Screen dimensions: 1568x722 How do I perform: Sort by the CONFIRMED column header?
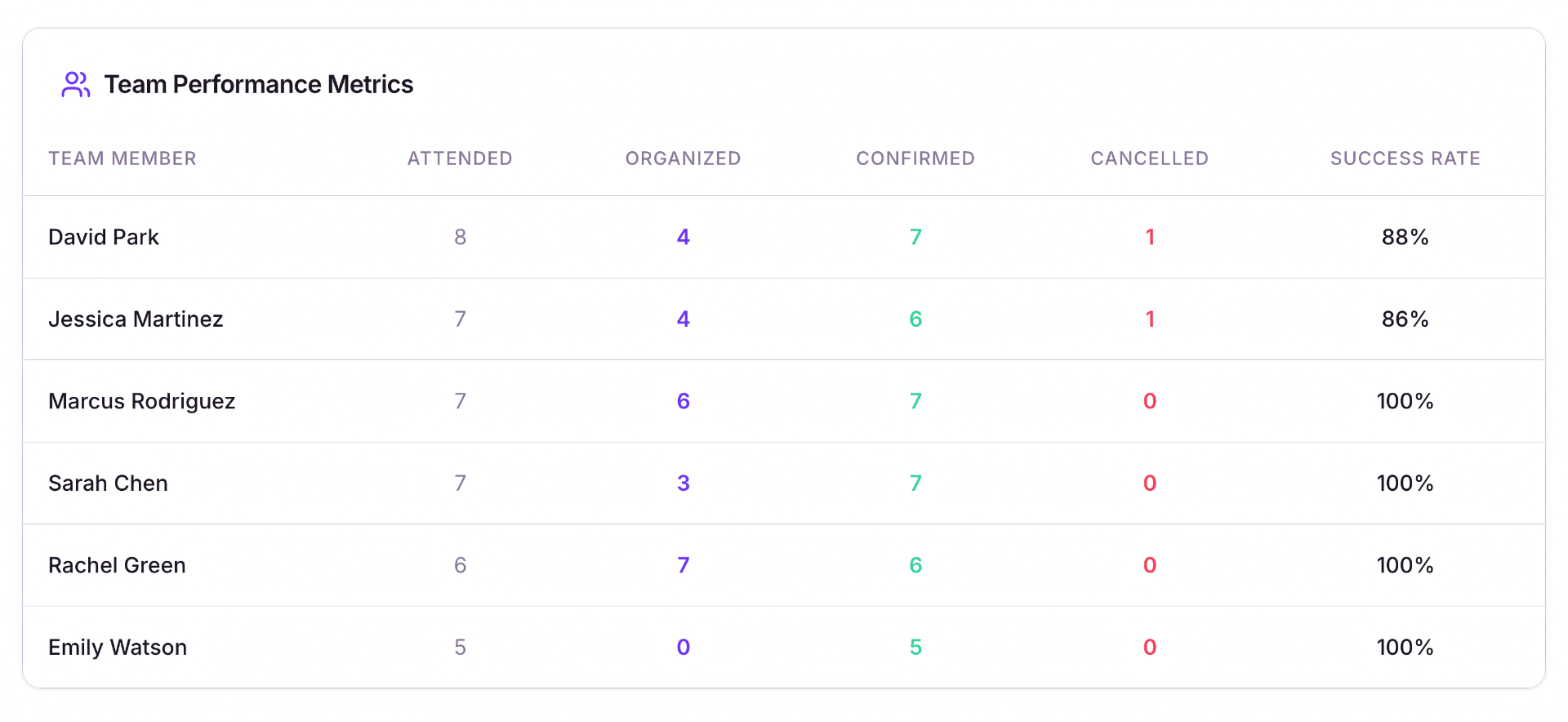(x=915, y=158)
